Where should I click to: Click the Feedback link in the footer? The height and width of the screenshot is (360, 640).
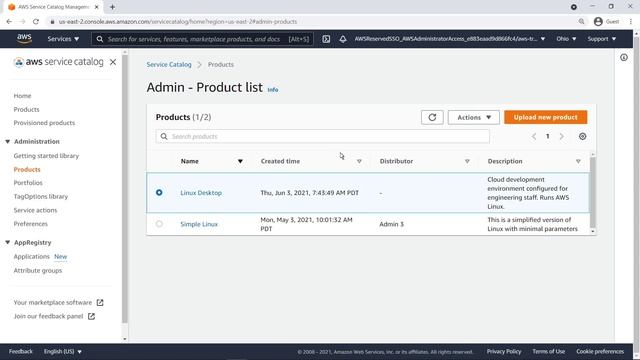click(x=20, y=351)
